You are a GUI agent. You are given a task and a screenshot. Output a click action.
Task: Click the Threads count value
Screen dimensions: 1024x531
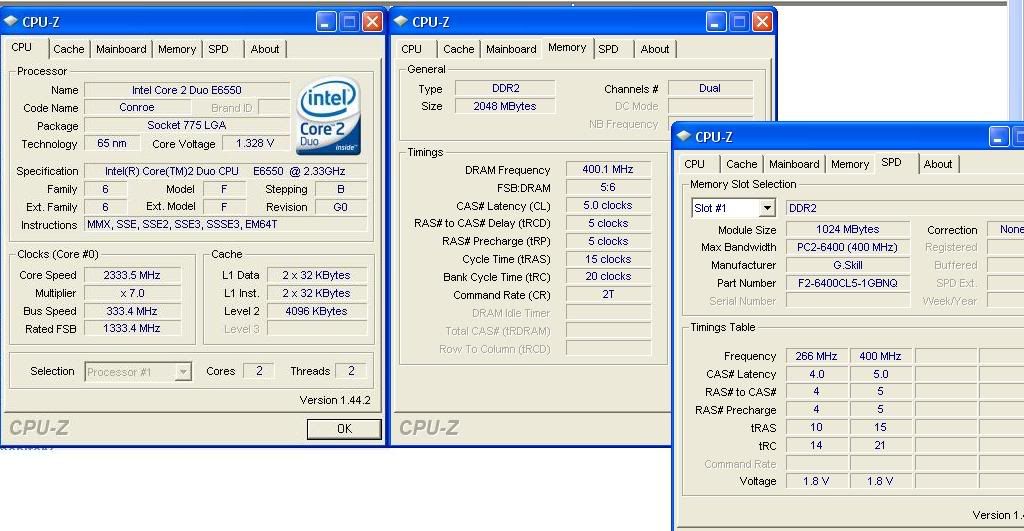point(351,371)
